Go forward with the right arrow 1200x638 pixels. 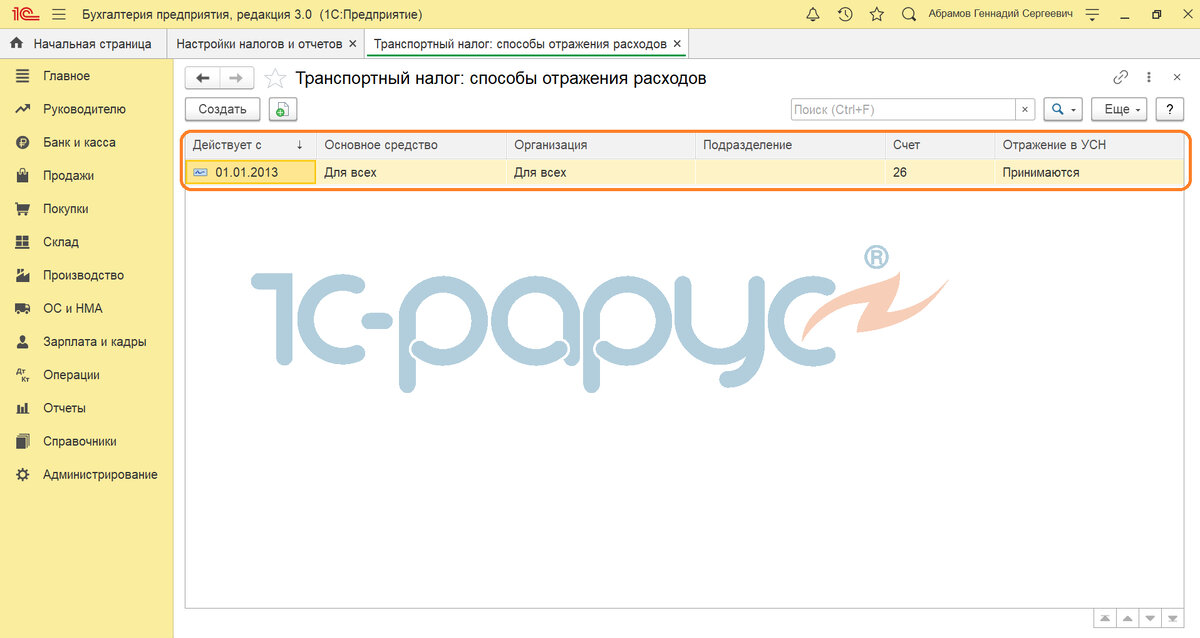(236, 78)
